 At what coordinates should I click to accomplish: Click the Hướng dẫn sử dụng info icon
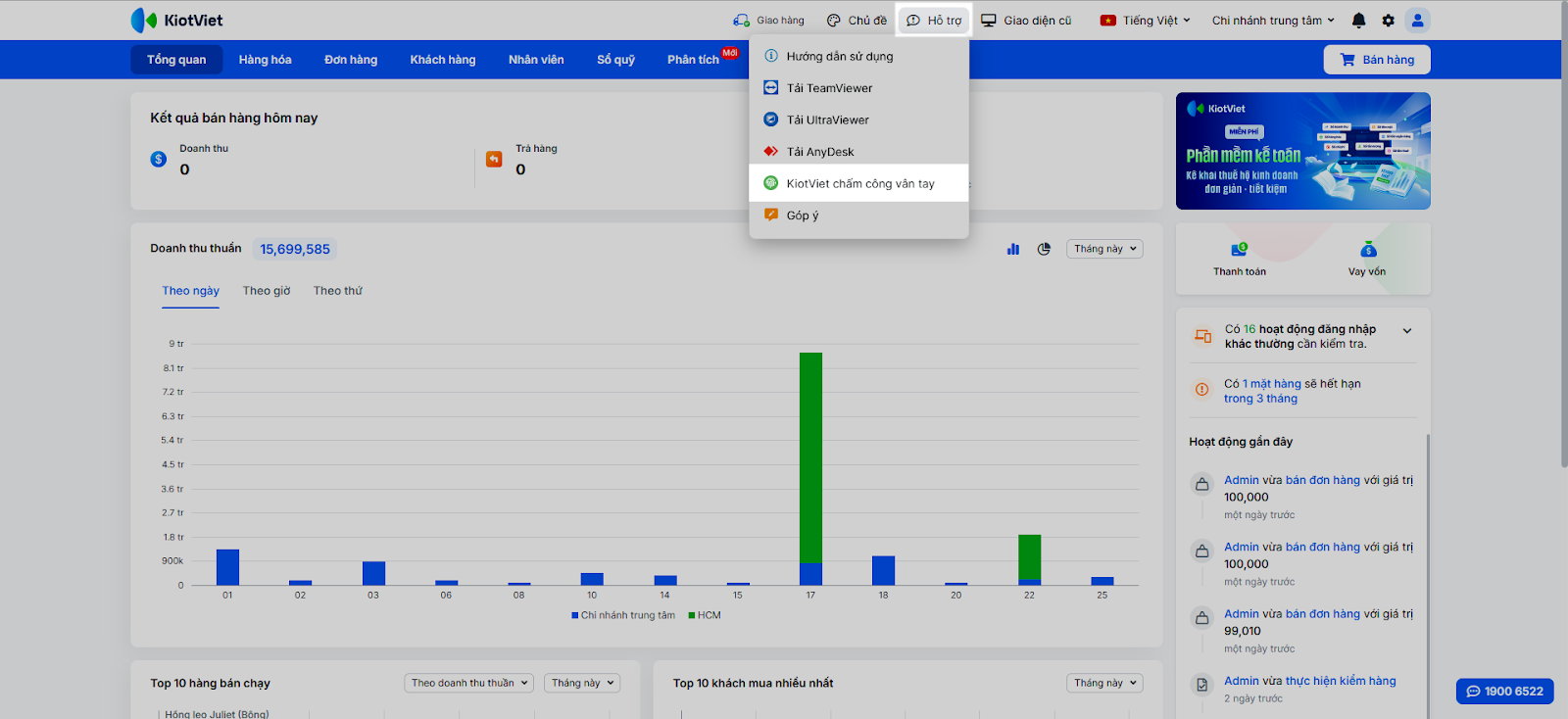click(771, 56)
